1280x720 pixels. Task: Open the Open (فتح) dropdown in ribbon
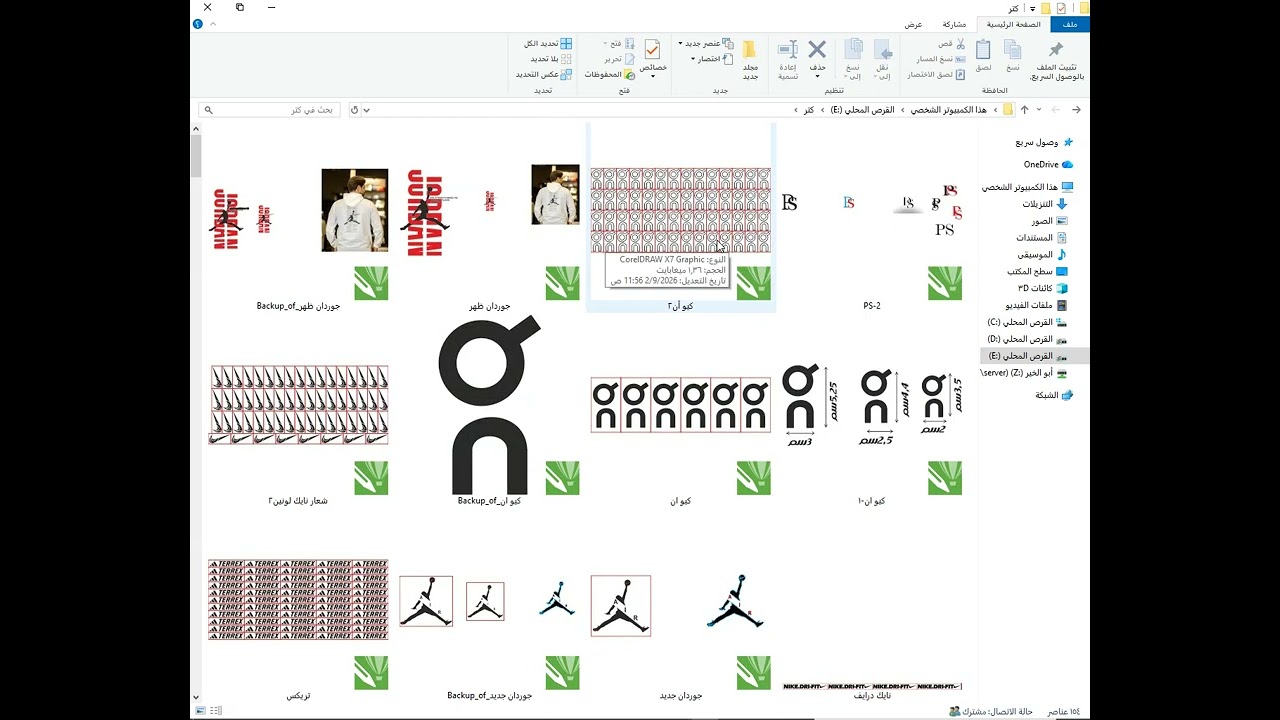pos(619,44)
